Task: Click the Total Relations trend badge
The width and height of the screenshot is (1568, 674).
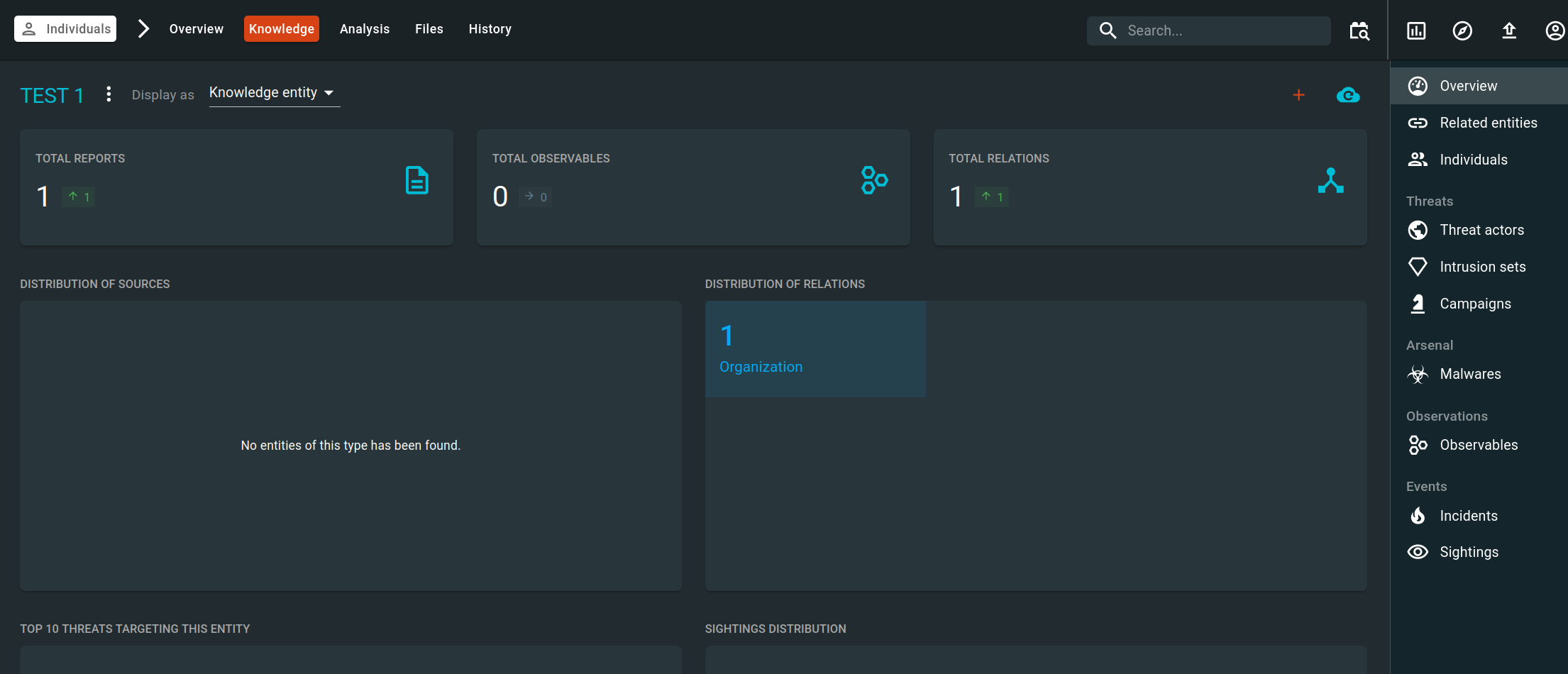Action: [992, 197]
